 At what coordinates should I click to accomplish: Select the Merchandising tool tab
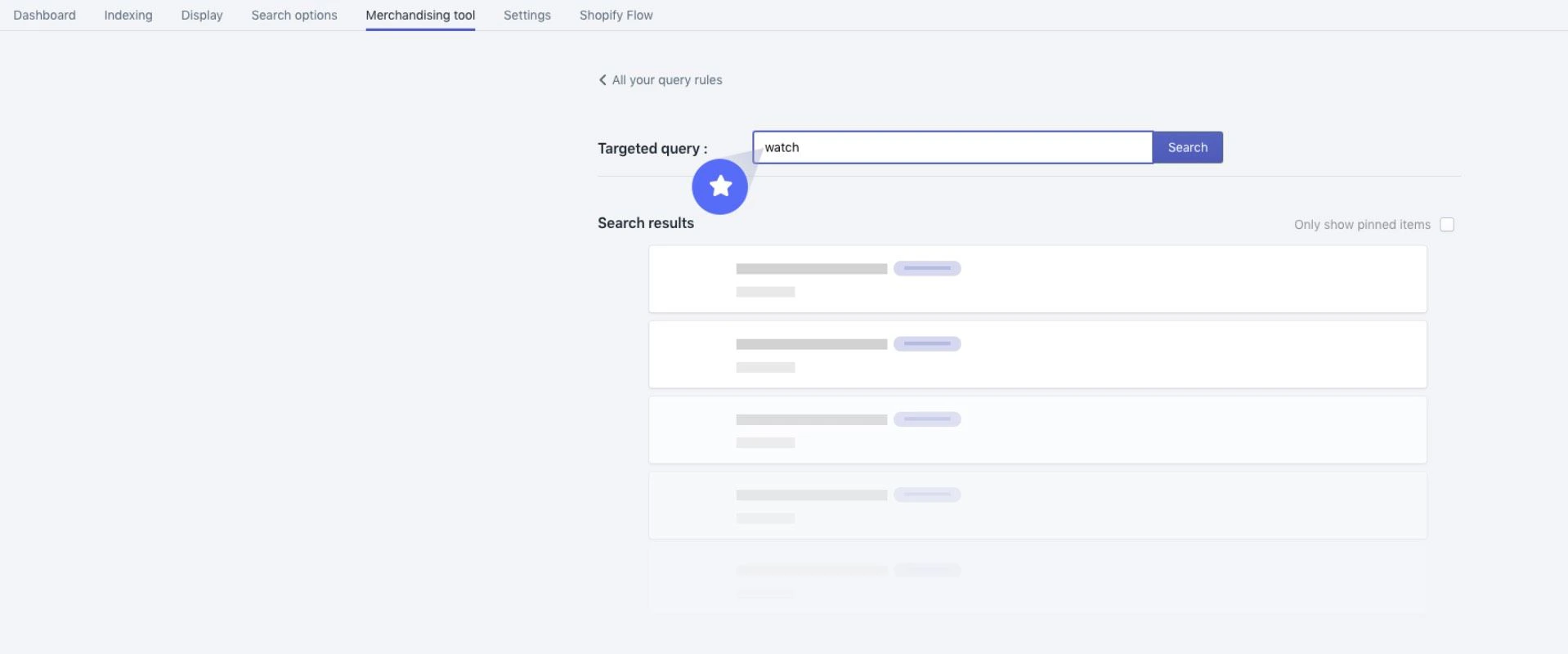coord(420,15)
